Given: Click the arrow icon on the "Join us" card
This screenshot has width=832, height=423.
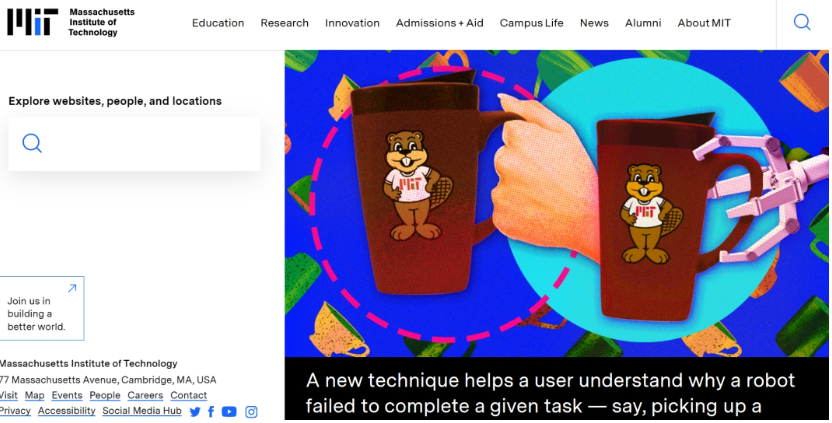Looking at the screenshot, I should [x=71, y=289].
